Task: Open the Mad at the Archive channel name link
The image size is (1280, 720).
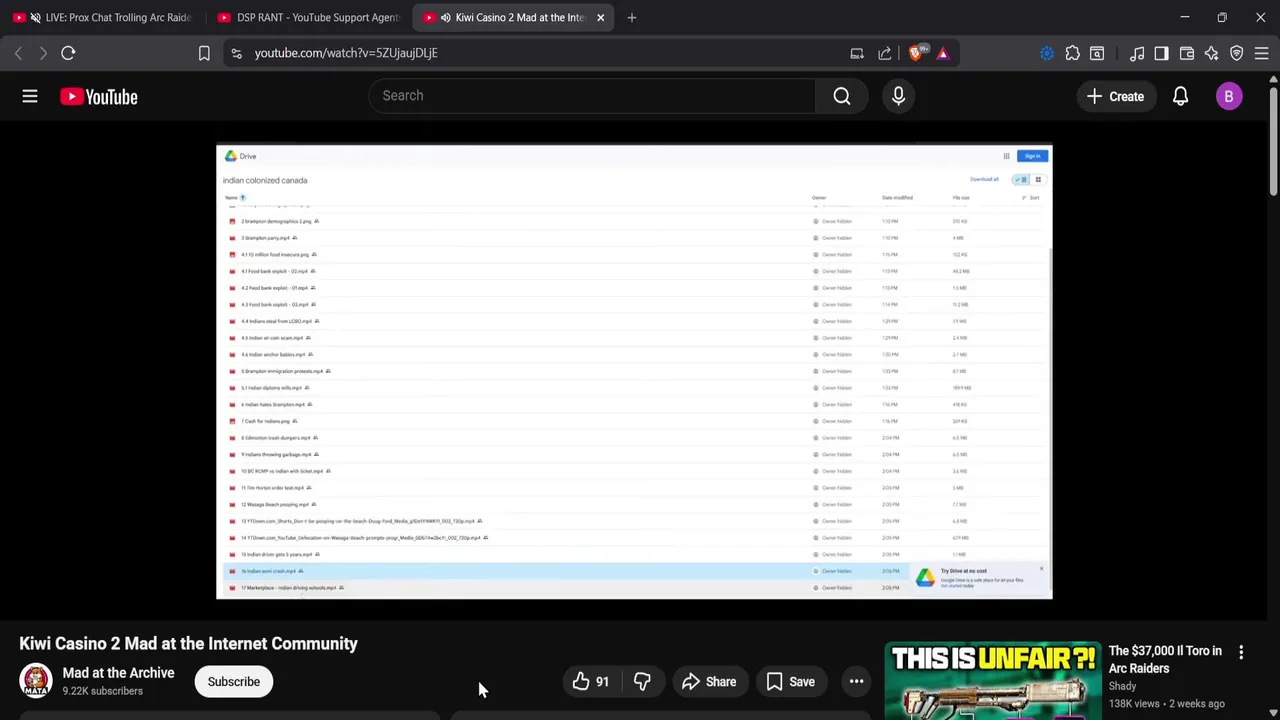Action: (x=118, y=673)
